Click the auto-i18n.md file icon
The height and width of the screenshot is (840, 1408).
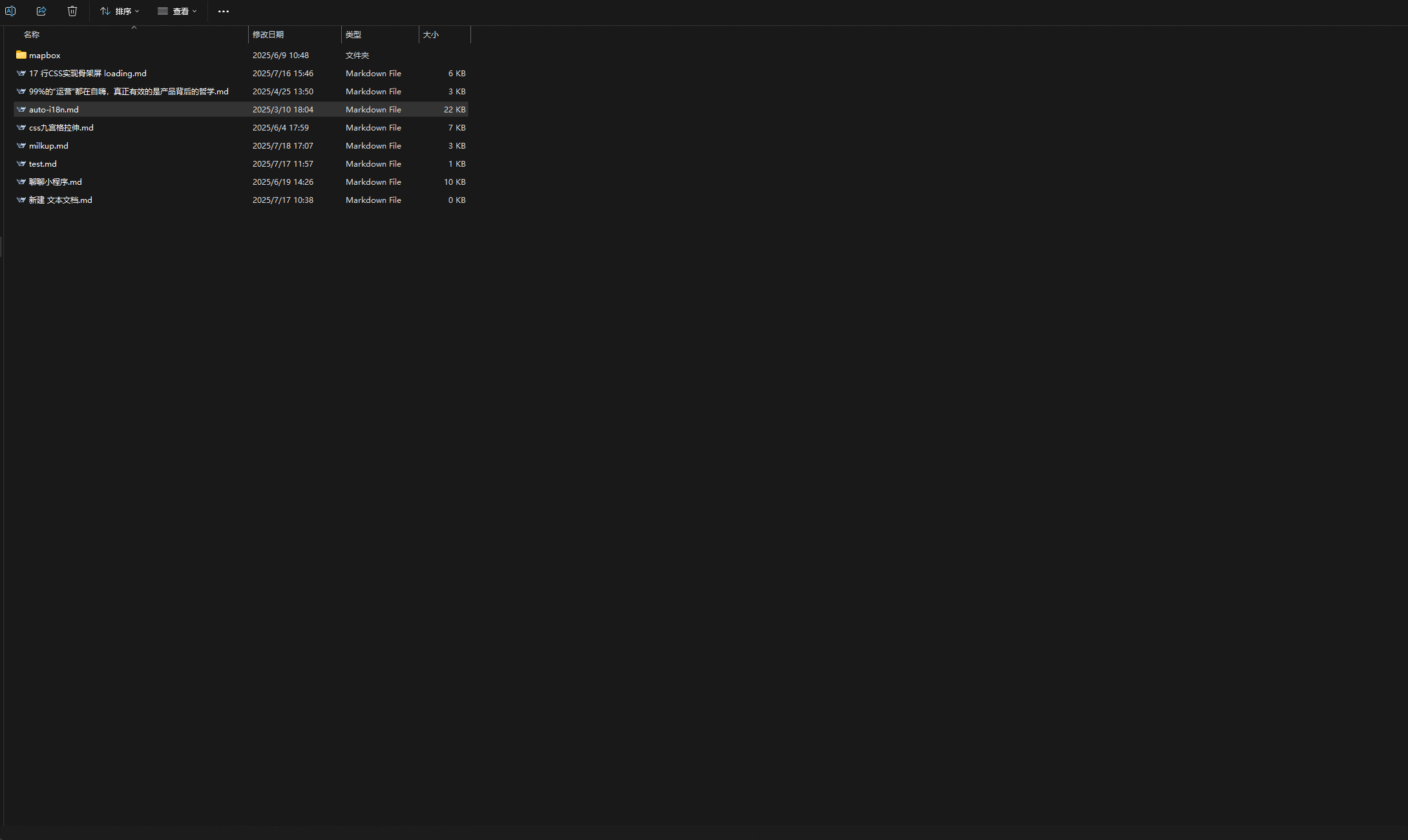coord(21,110)
